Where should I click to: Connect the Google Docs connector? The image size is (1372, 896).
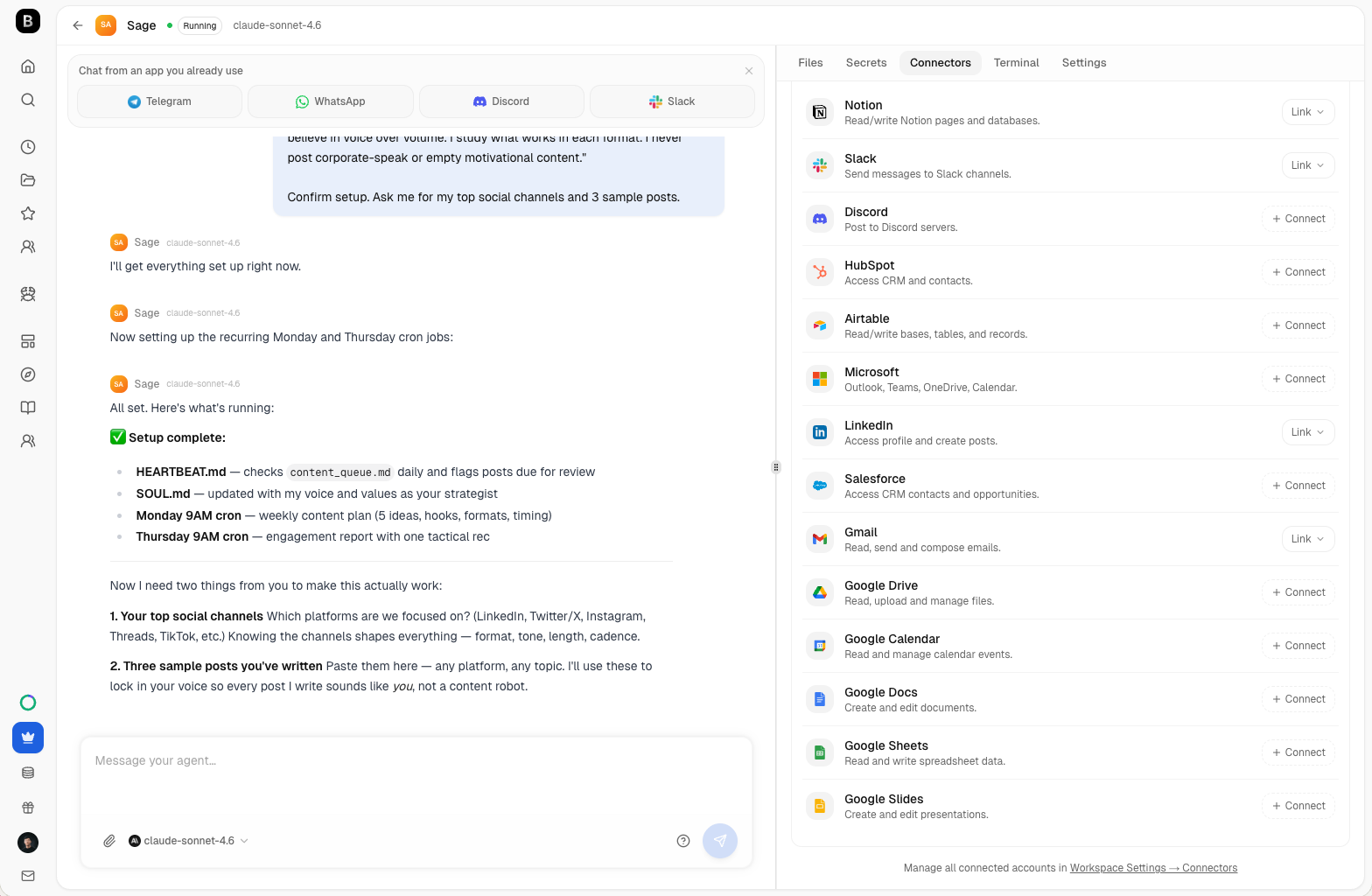coord(1298,699)
